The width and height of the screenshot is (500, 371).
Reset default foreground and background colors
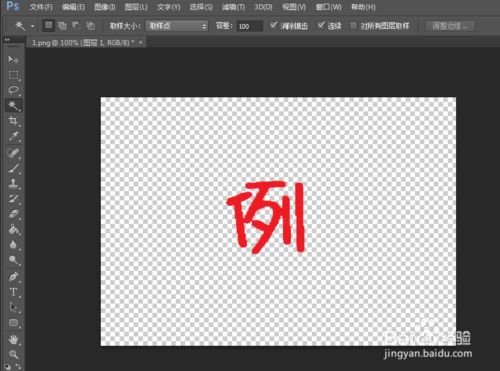[7, 367]
